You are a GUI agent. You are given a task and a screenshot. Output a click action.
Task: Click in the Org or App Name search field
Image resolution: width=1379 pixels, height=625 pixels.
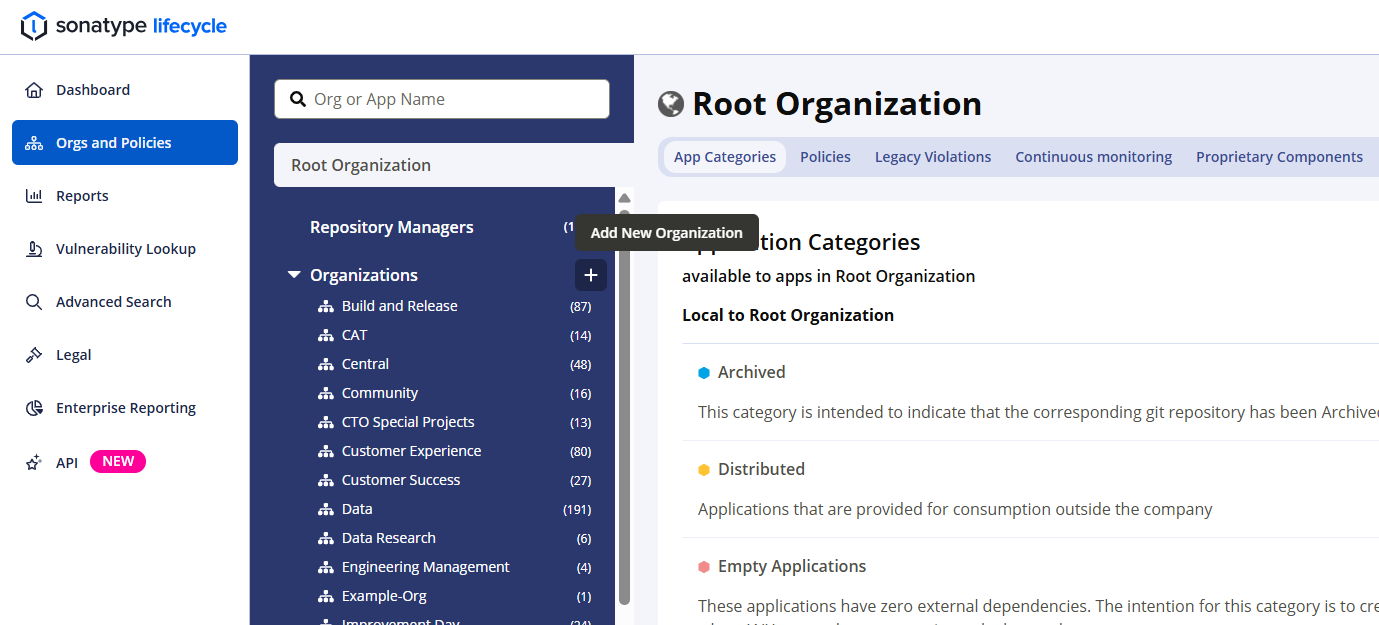442,99
